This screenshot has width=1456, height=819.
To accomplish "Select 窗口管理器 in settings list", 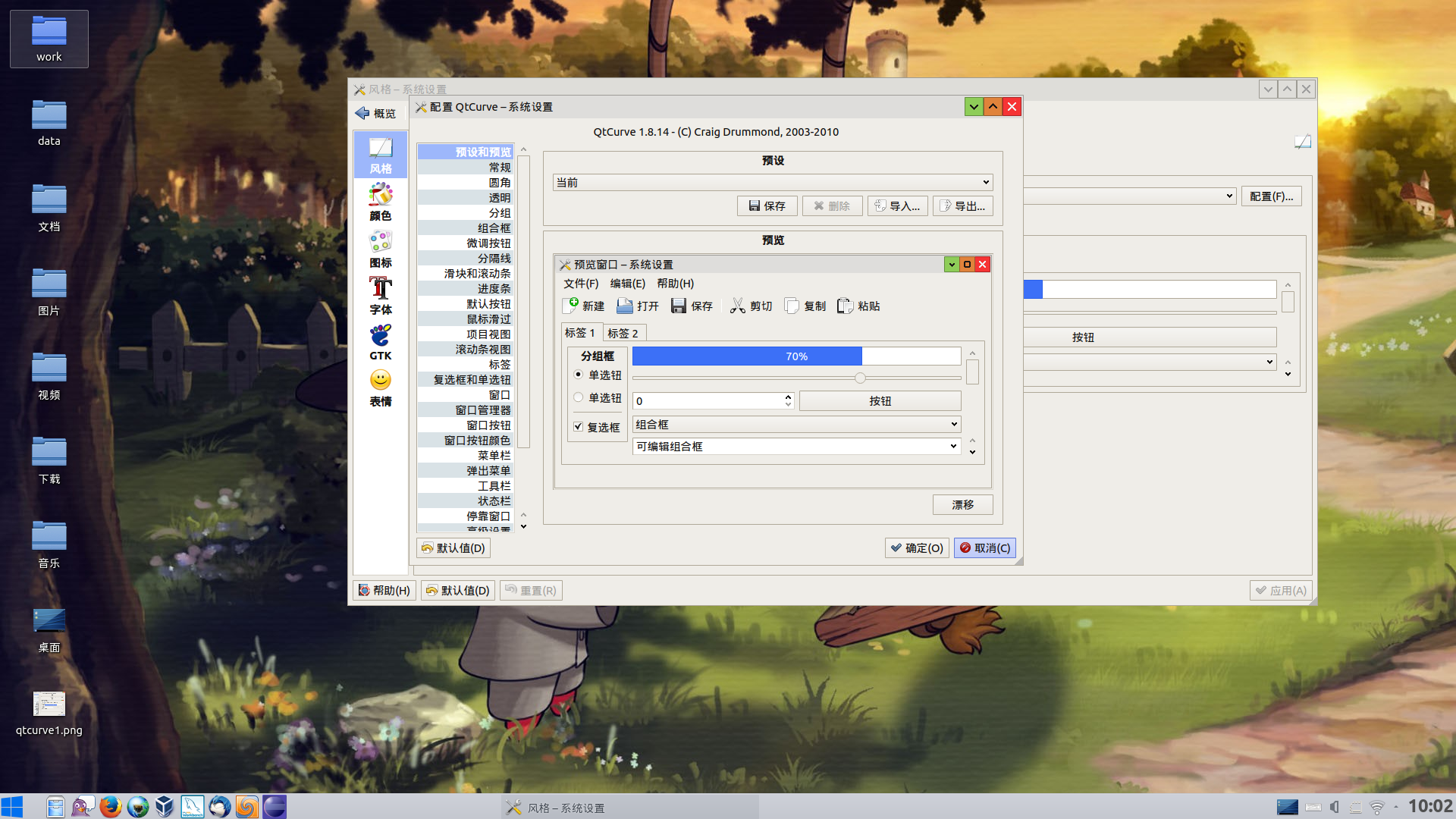I will [465, 409].
